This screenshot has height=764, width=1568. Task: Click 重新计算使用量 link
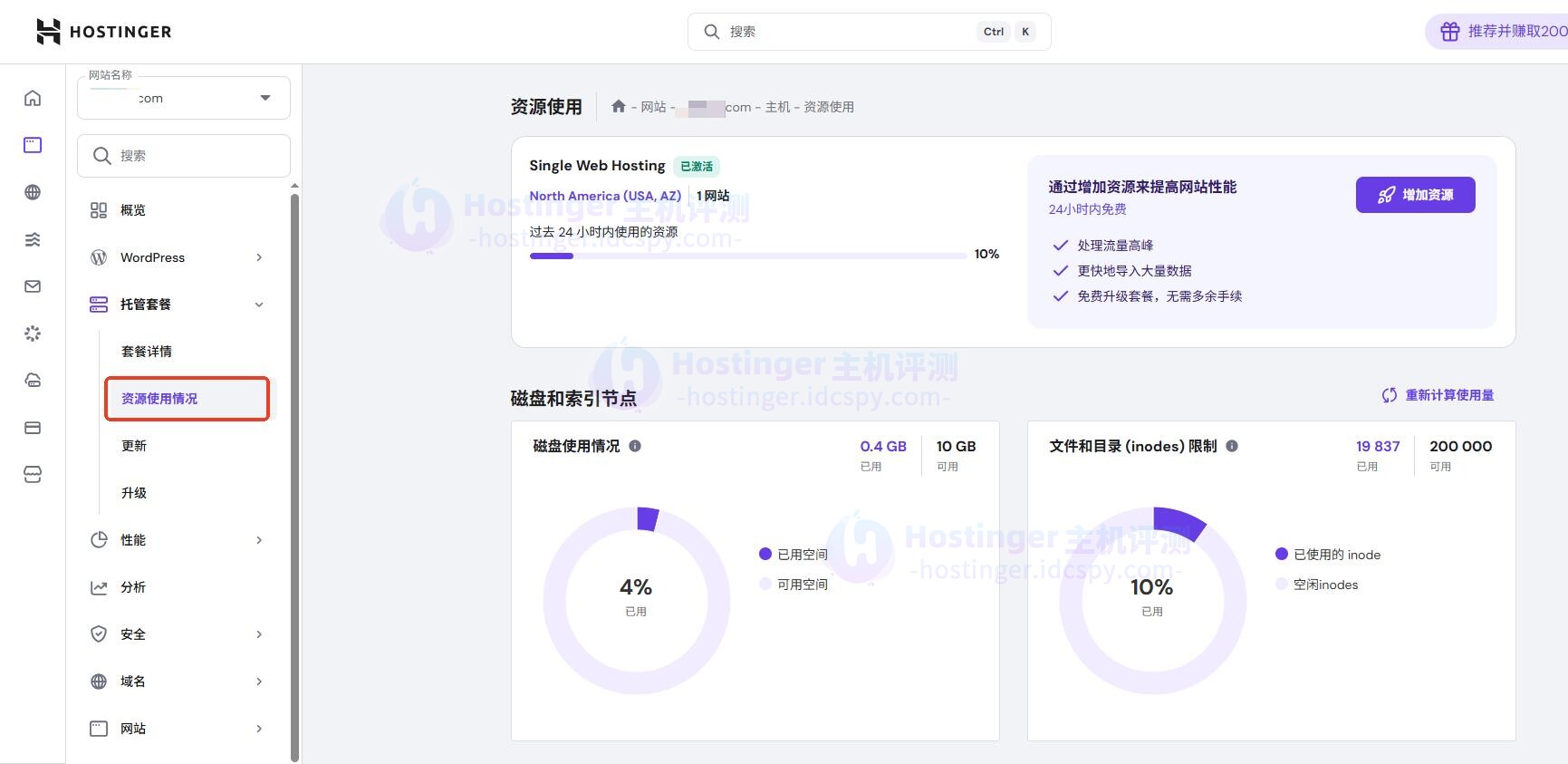1438,395
